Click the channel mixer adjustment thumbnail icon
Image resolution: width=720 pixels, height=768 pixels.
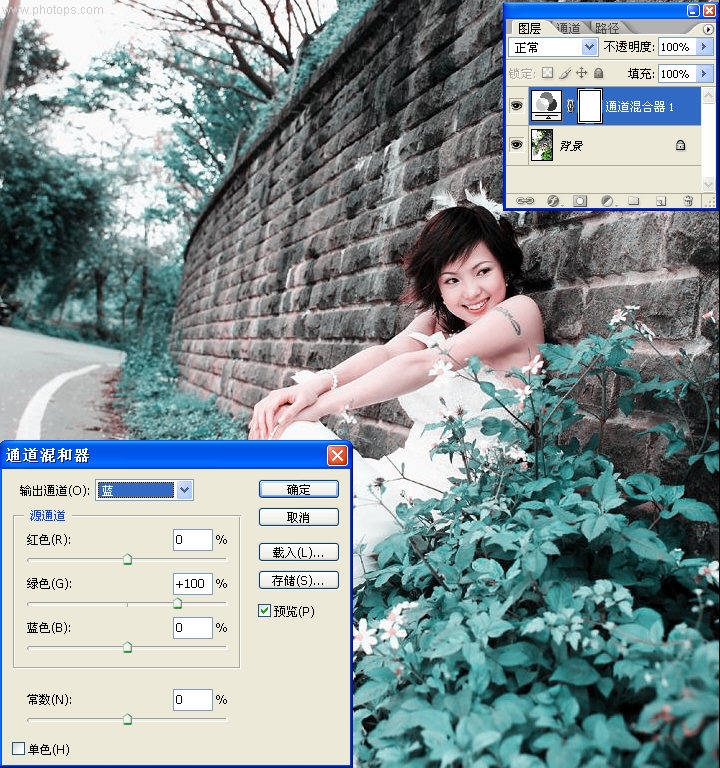pos(547,105)
